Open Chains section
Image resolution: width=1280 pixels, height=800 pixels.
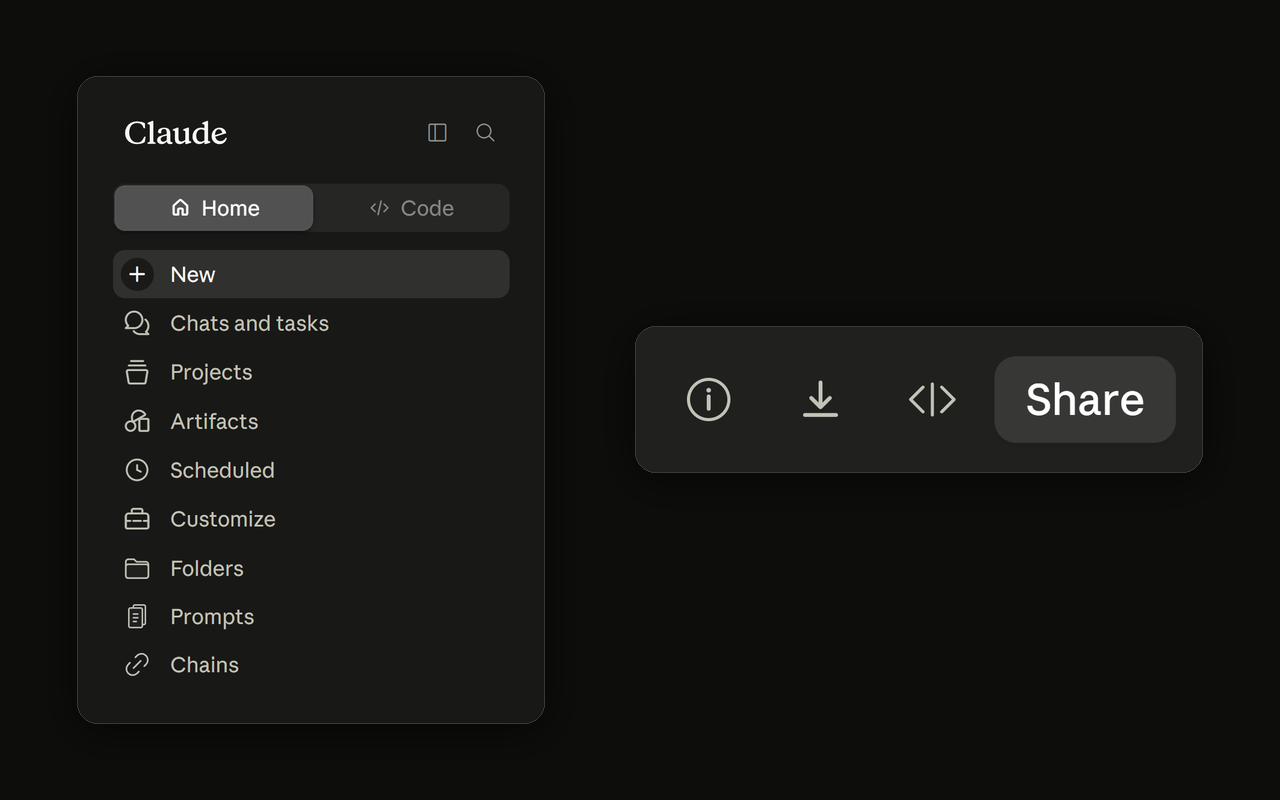(x=311, y=665)
